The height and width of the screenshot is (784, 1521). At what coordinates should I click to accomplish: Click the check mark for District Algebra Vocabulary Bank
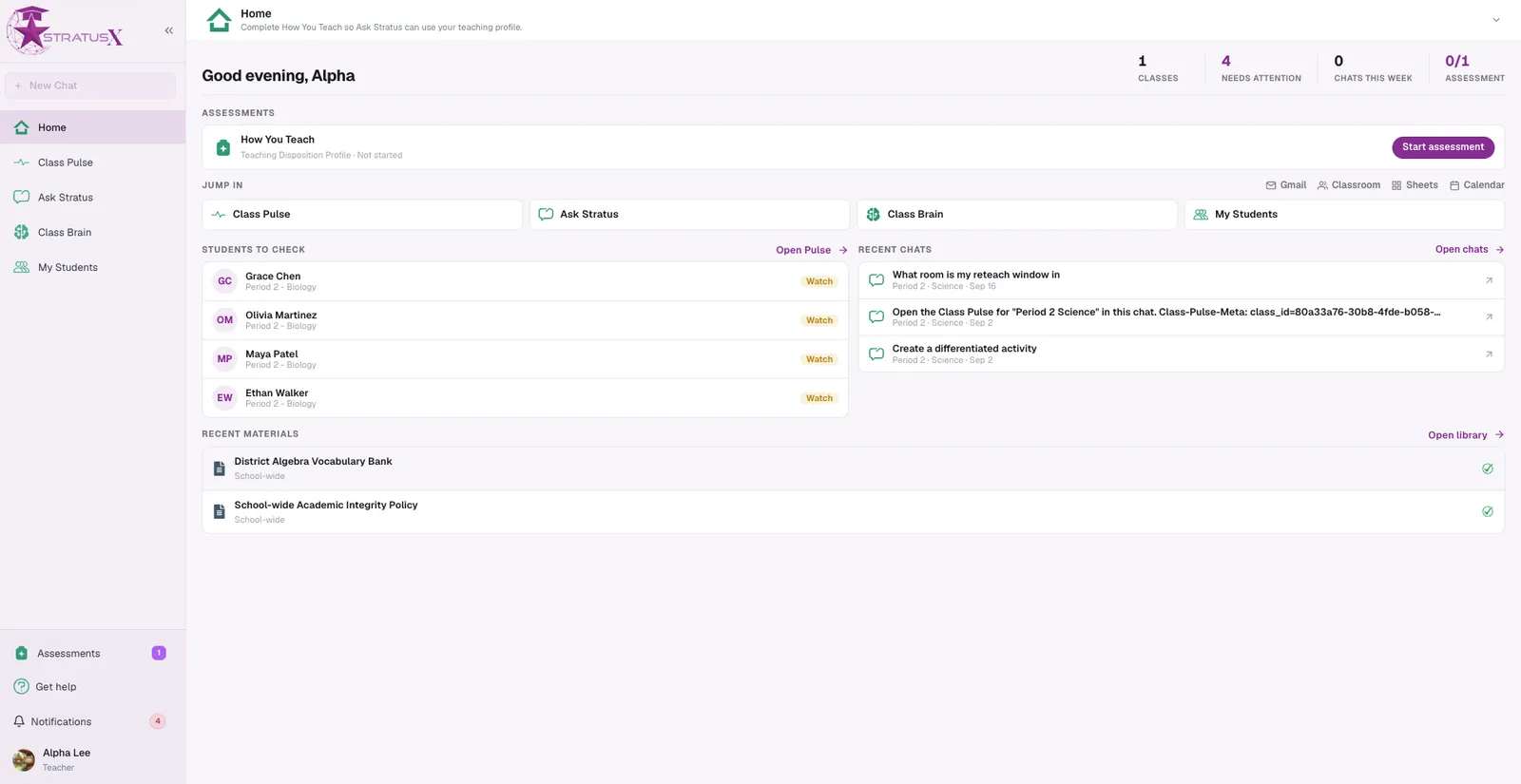pyautogui.click(x=1488, y=468)
